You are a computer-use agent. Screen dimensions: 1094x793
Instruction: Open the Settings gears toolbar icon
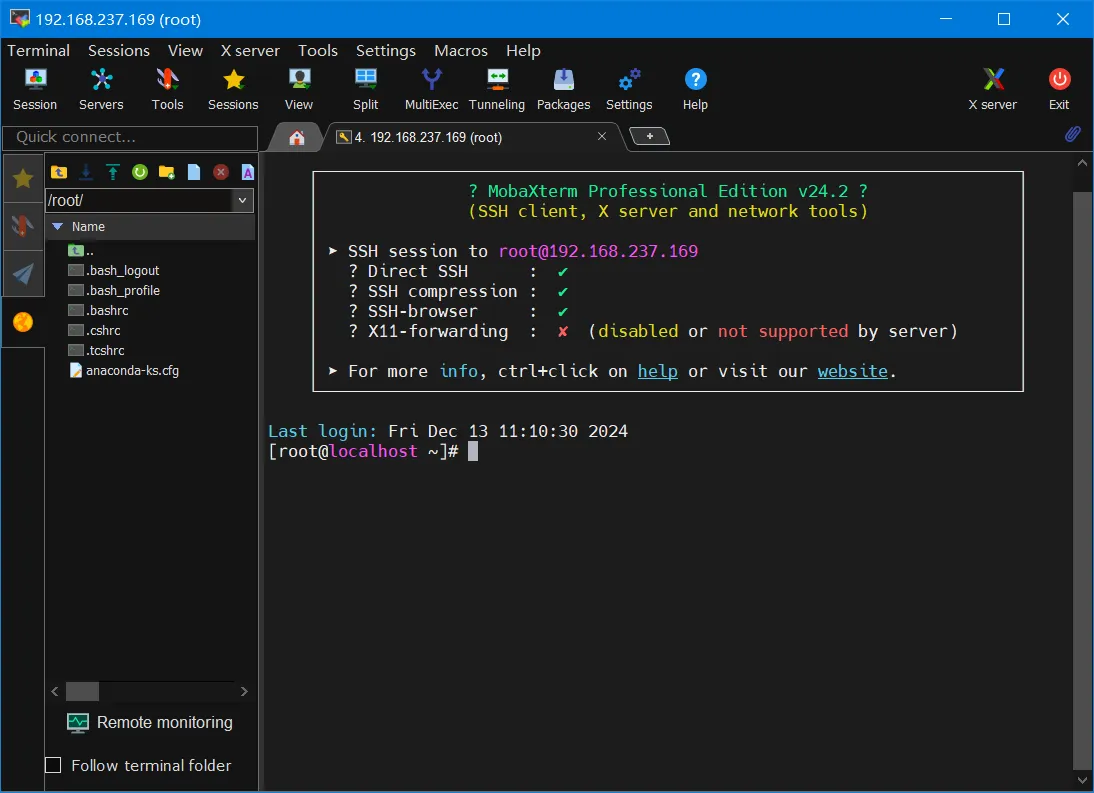tap(629, 90)
